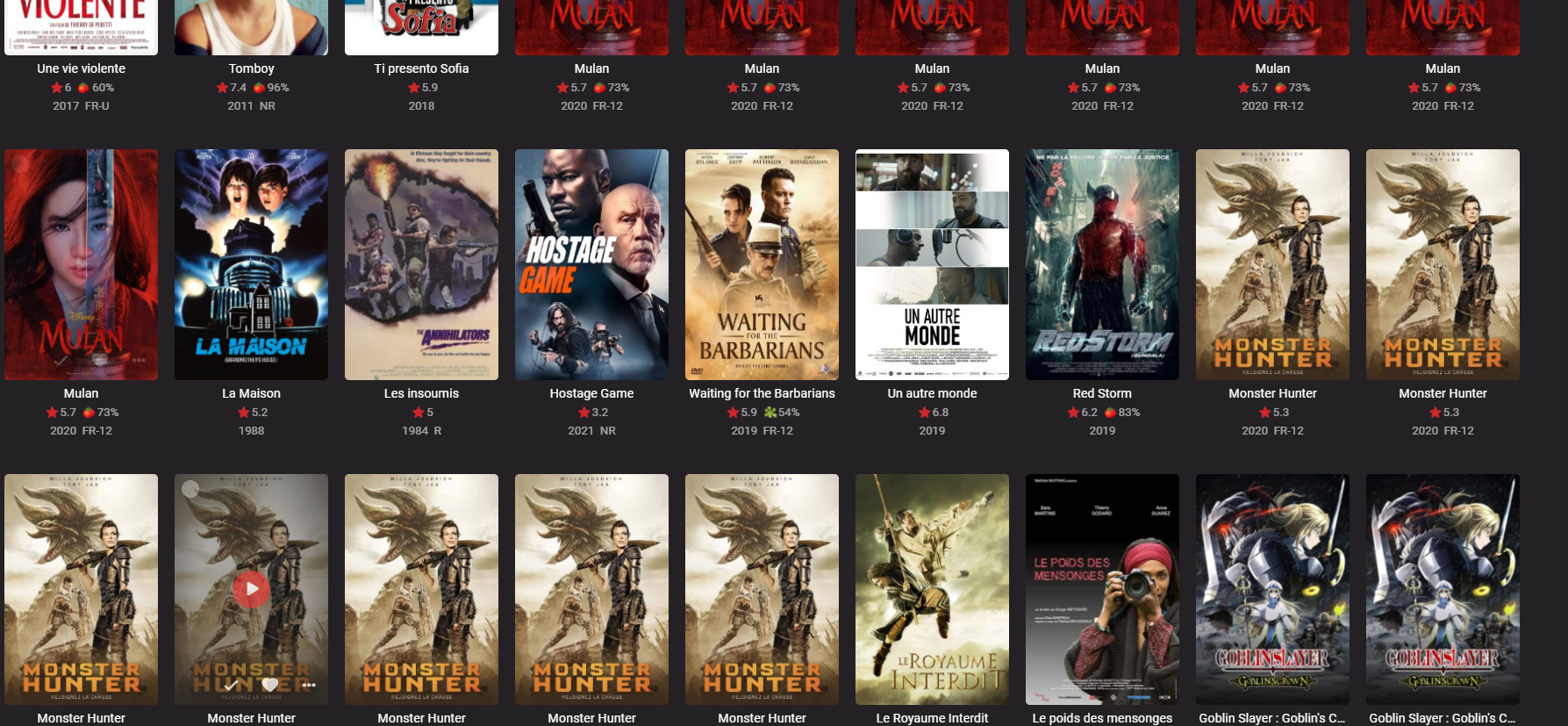This screenshot has width=1568, height=726.
Task: Open the La Maison title link
Action: coord(251,393)
